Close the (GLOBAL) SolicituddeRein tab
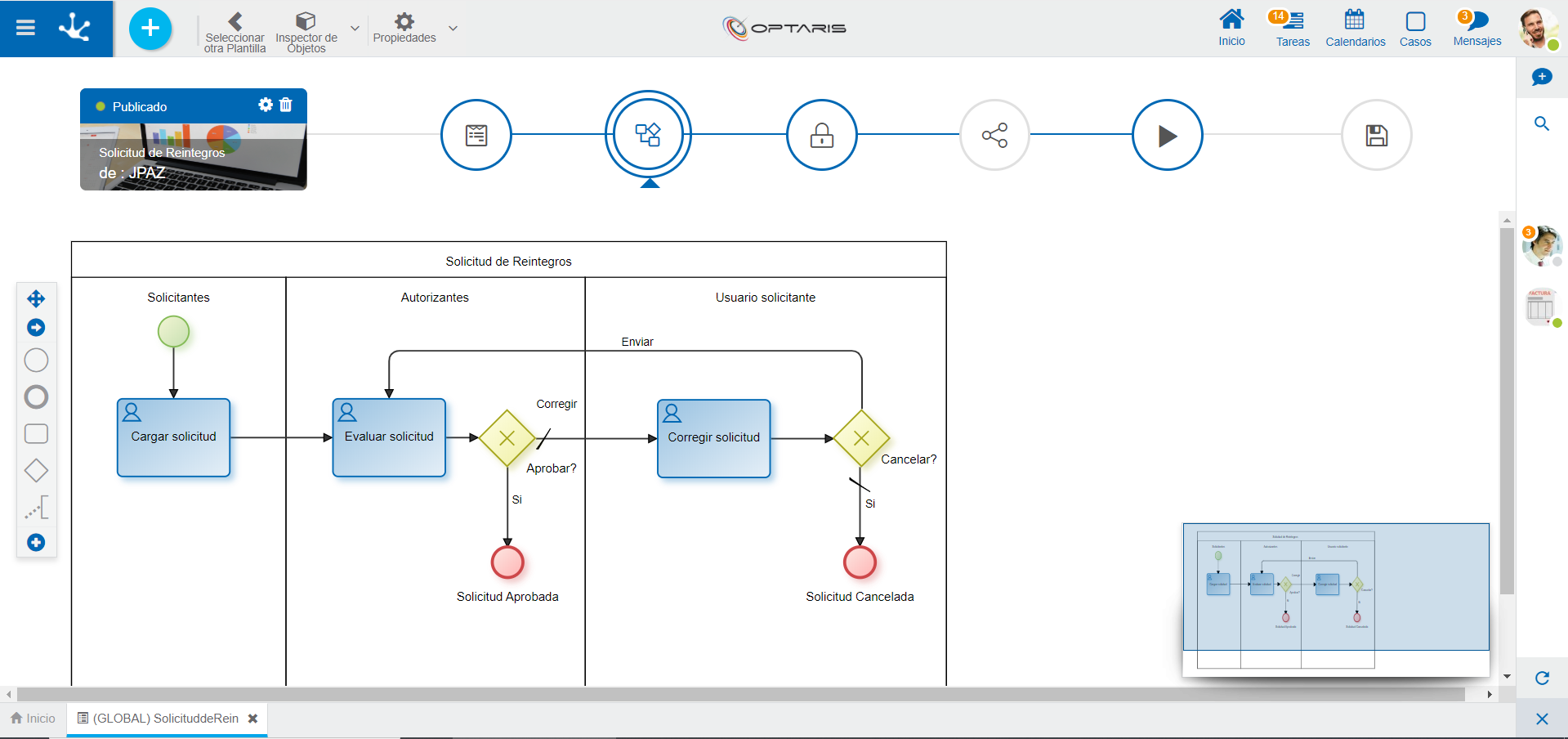1568x739 pixels. [252, 719]
